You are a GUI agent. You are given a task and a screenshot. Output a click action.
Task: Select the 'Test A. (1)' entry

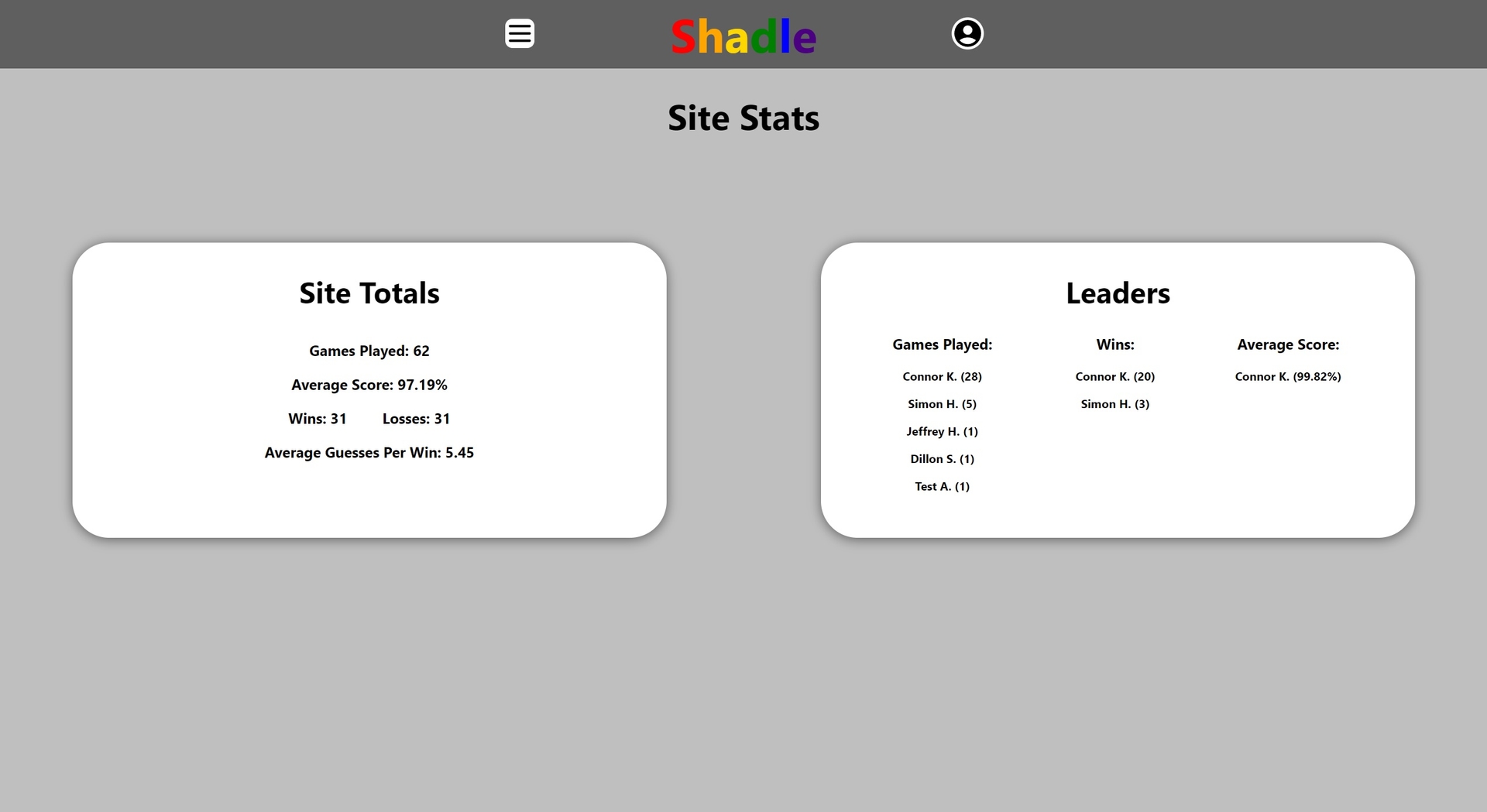coord(942,487)
